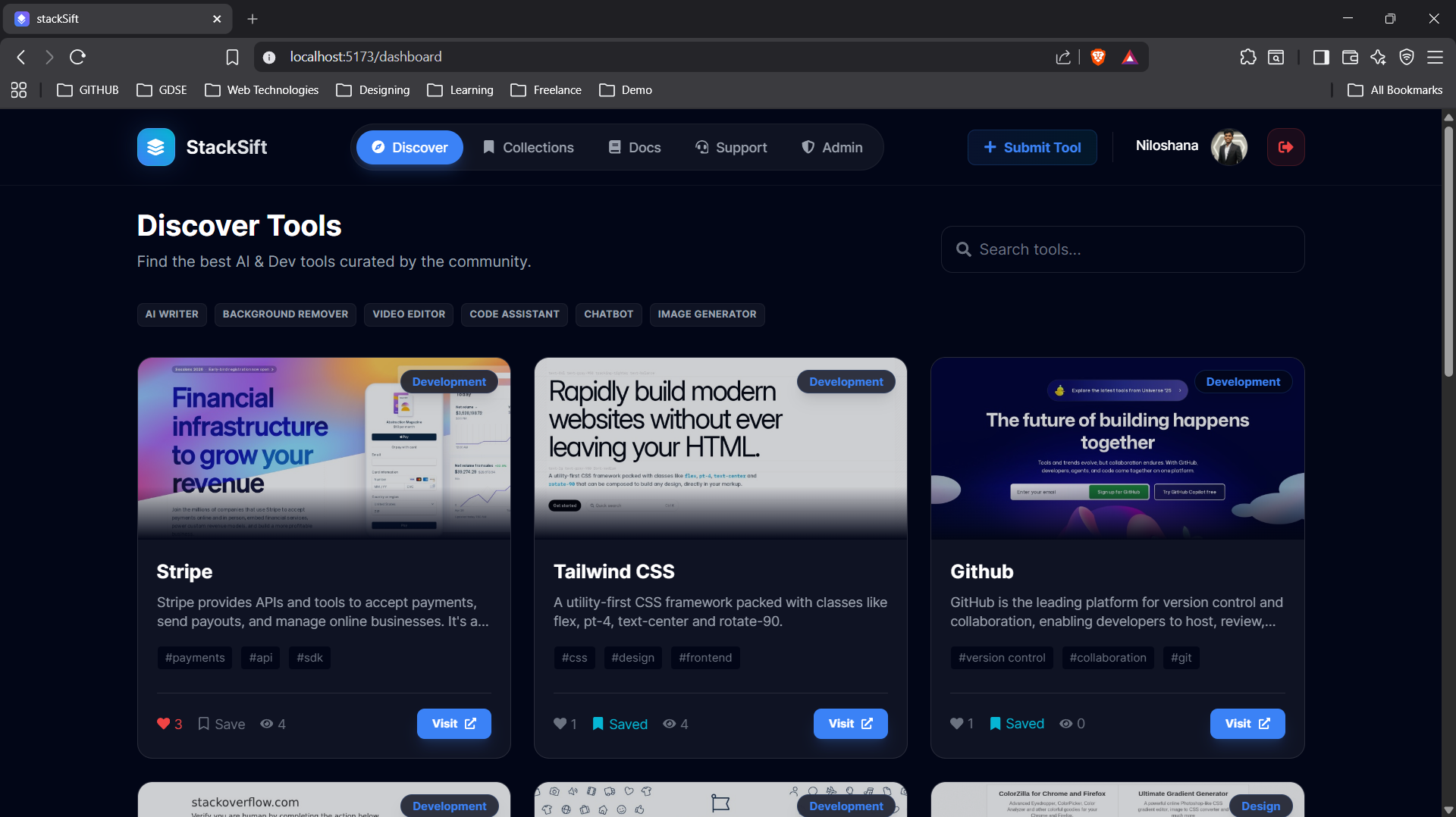Open Brave Rewards triangle icon
Screen dimensions: 1456x817
(x=1130, y=57)
